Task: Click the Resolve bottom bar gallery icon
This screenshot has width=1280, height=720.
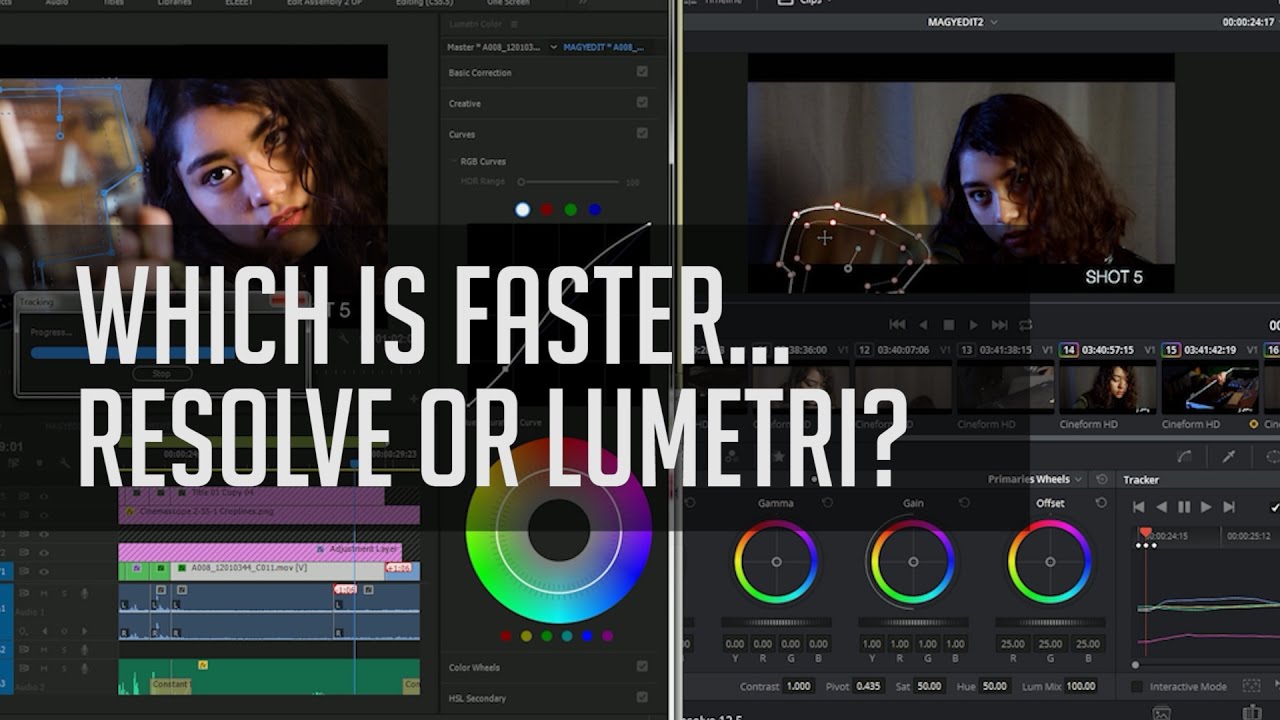Action: click(x=1161, y=713)
